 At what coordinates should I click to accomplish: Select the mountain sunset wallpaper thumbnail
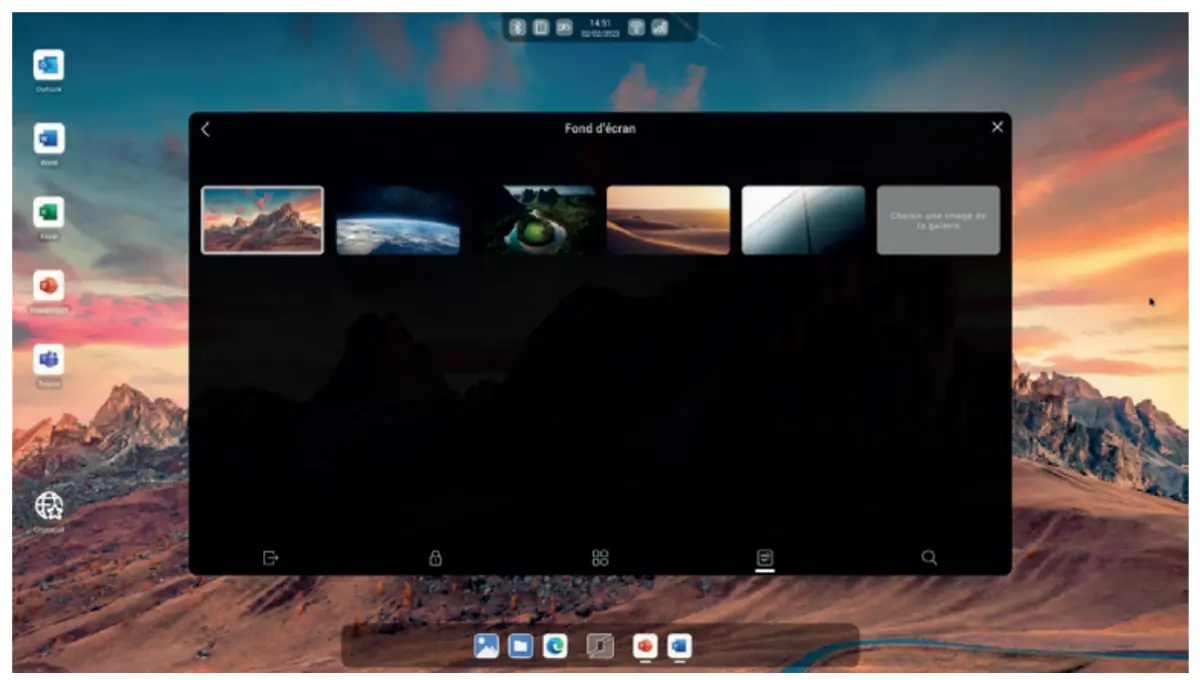262,220
